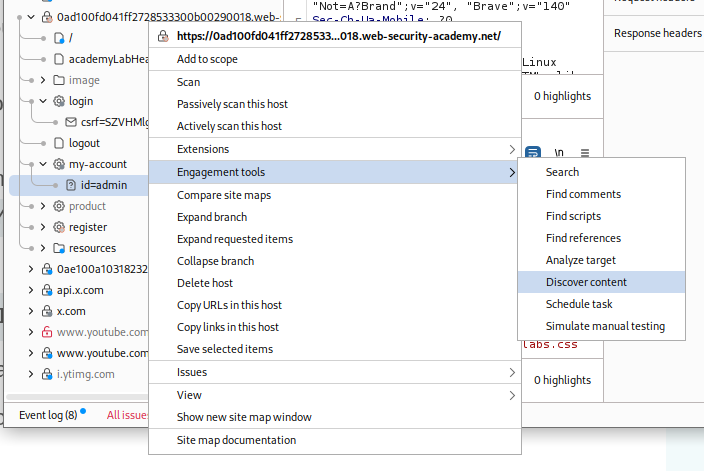Screen dimensions: 704x471
Task: Click the logout page icon in tree
Action: pos(59,143)
